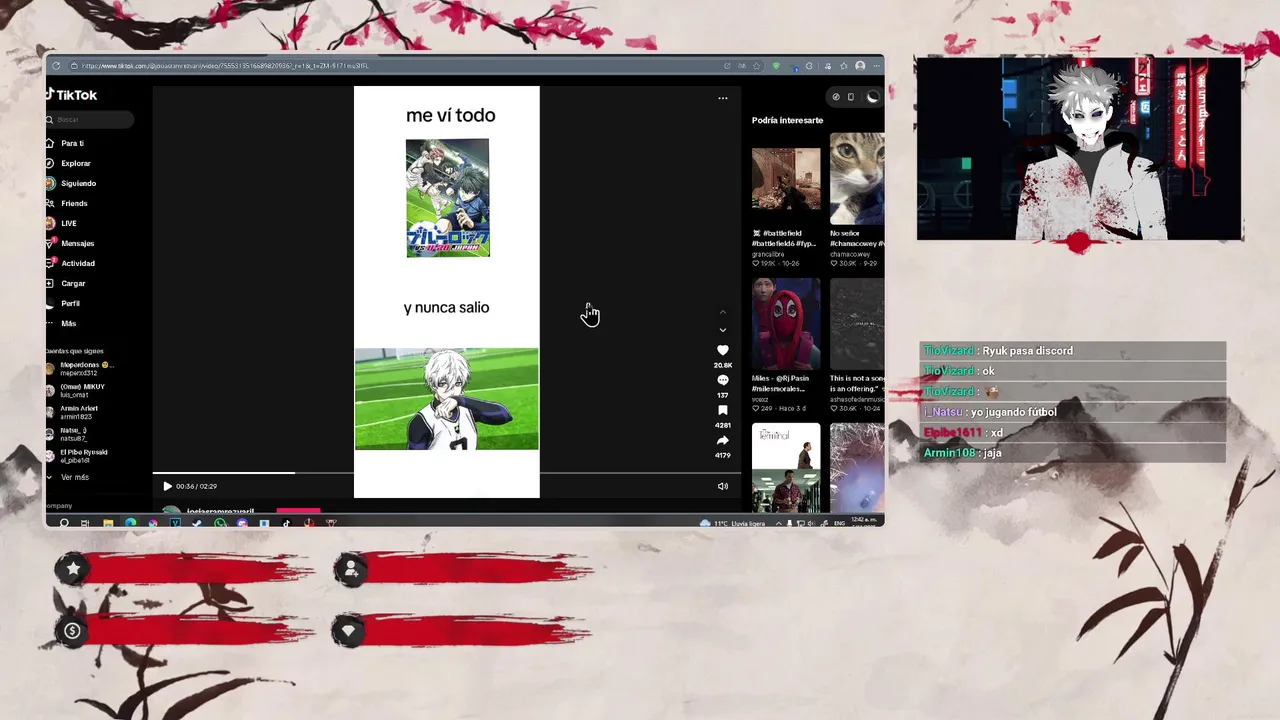Click the Buscar search field
Viewport: 1280px width, 720px height.
90,119
